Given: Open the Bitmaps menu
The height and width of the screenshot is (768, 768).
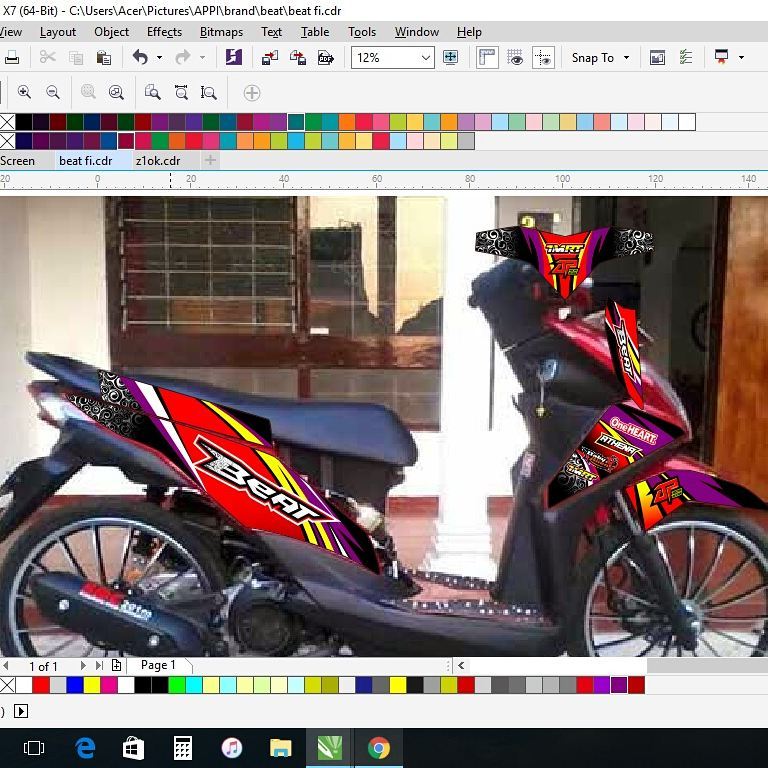Looking at the screenshot, I should click(x=221, y=32).
